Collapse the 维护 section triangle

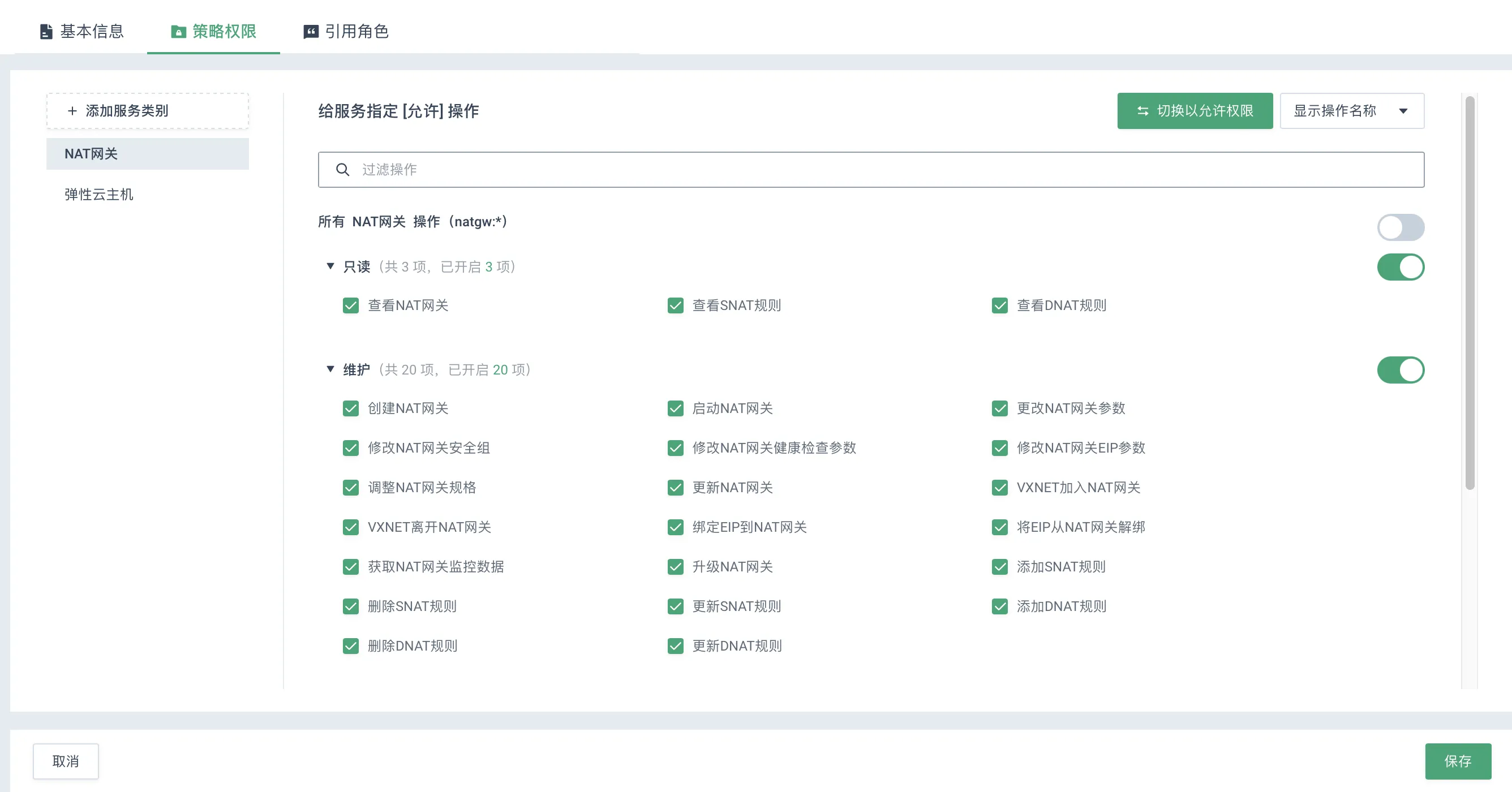coord(330,369)
